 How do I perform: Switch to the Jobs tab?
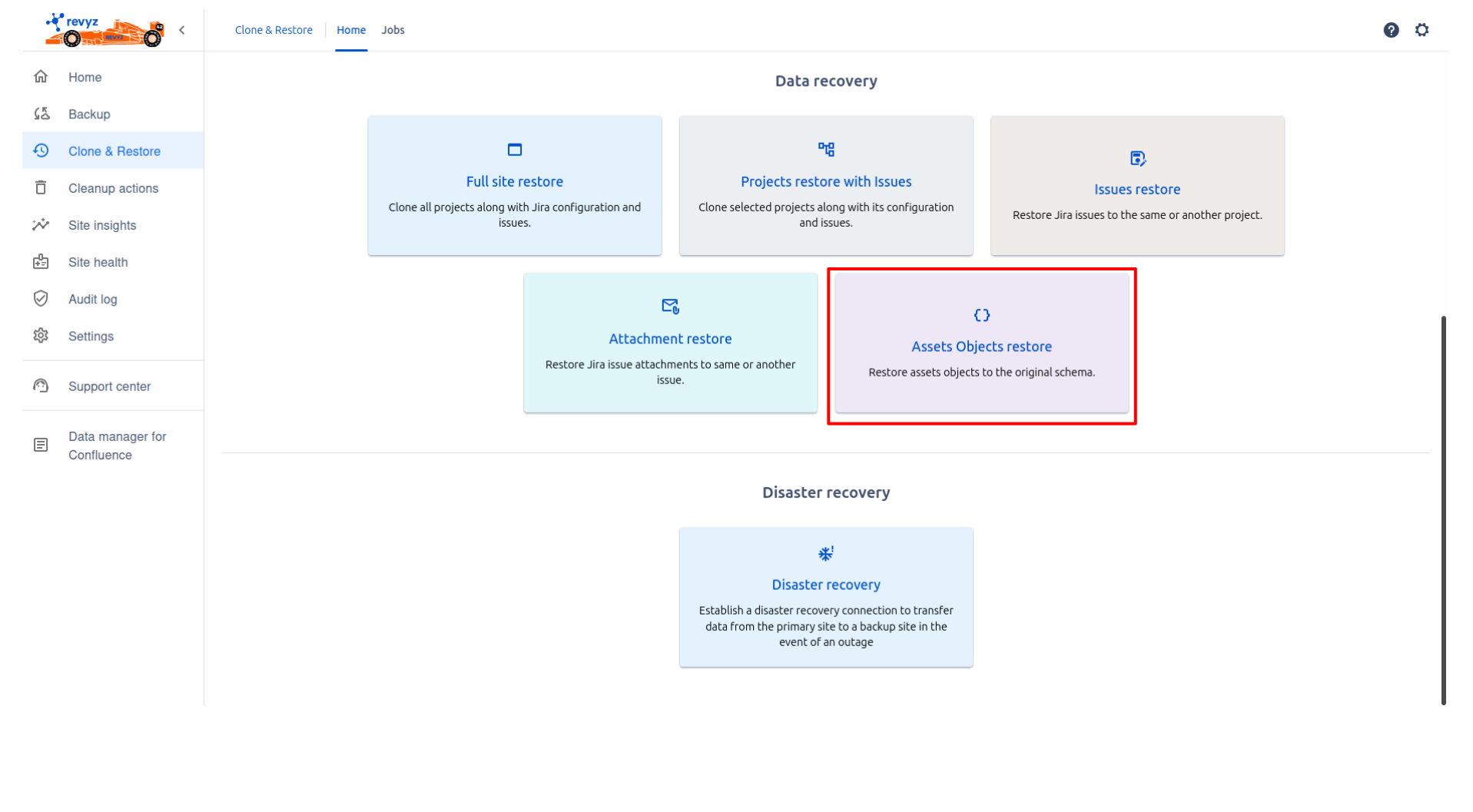[393, 30]
